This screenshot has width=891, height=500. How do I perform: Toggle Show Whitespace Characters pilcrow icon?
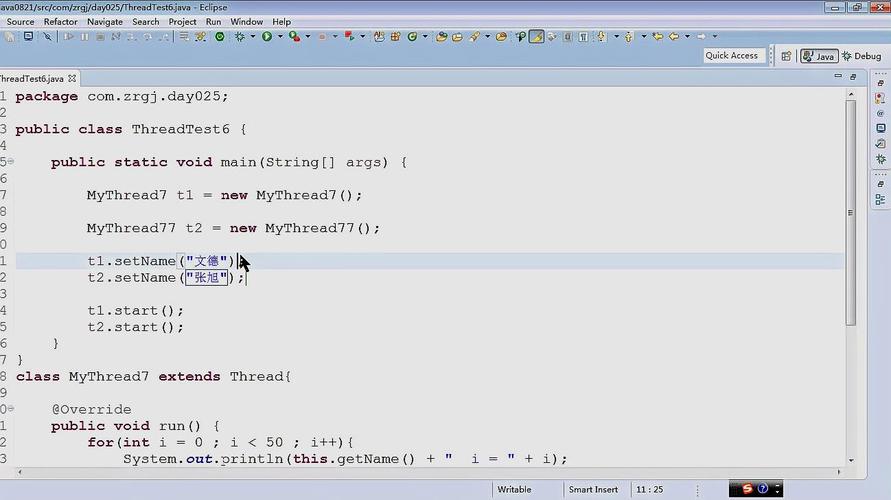[583, 36]
